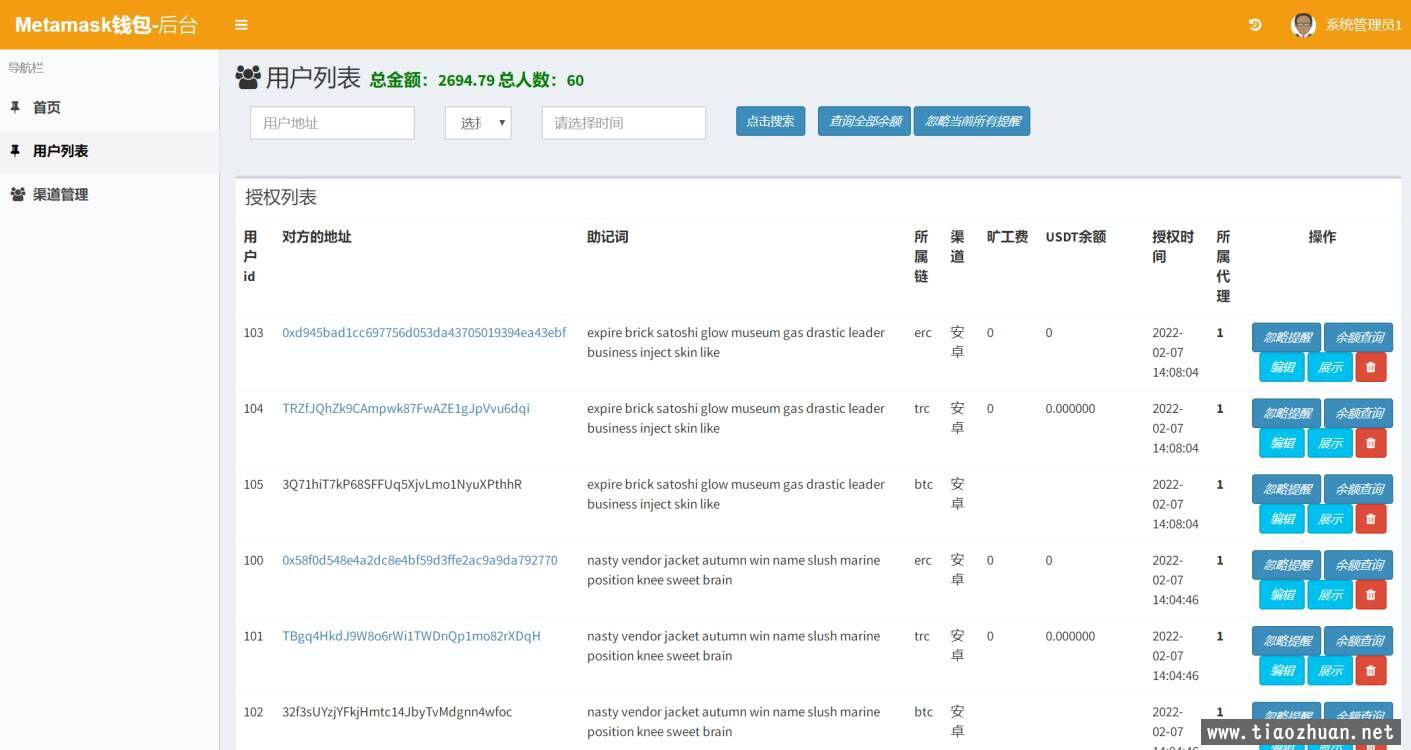
Task: Delete user row 104 with trash icon
Action: tap(1370, 443)
